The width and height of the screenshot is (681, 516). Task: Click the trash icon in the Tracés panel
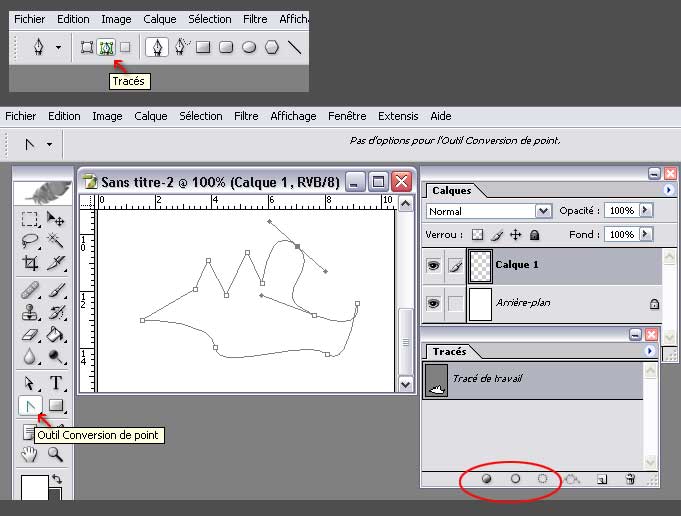(630, 479)
